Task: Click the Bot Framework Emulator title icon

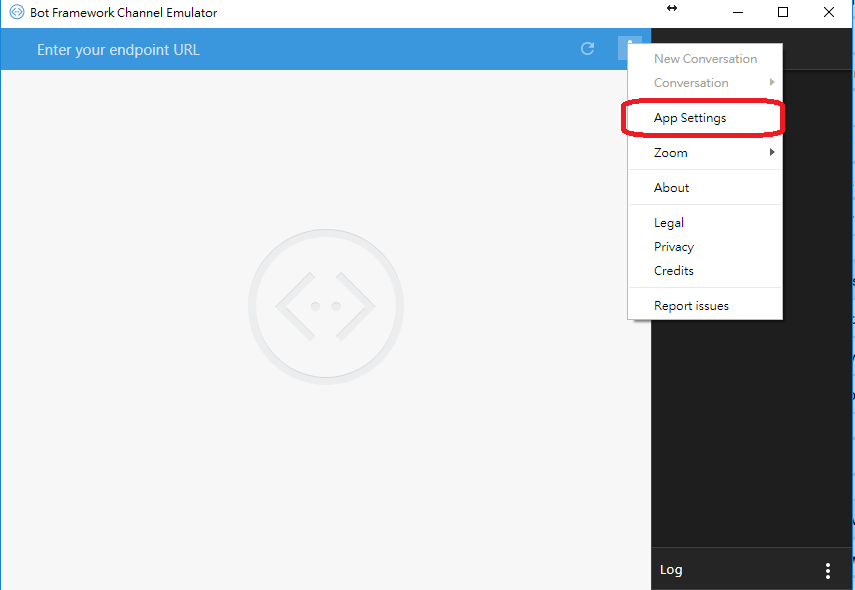Action: [x=17, y=12]
